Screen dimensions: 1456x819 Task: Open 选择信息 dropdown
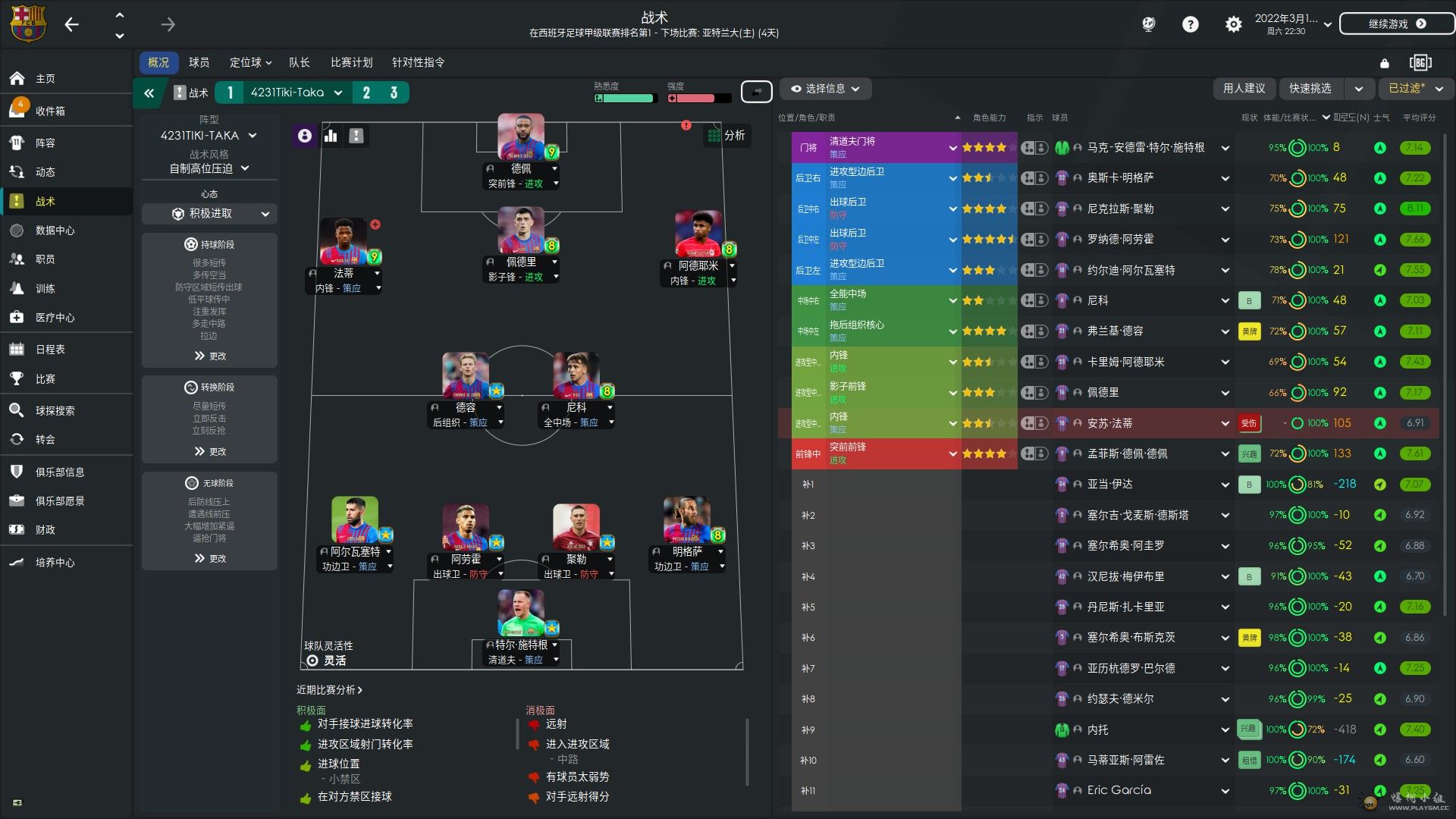point(826,89)
